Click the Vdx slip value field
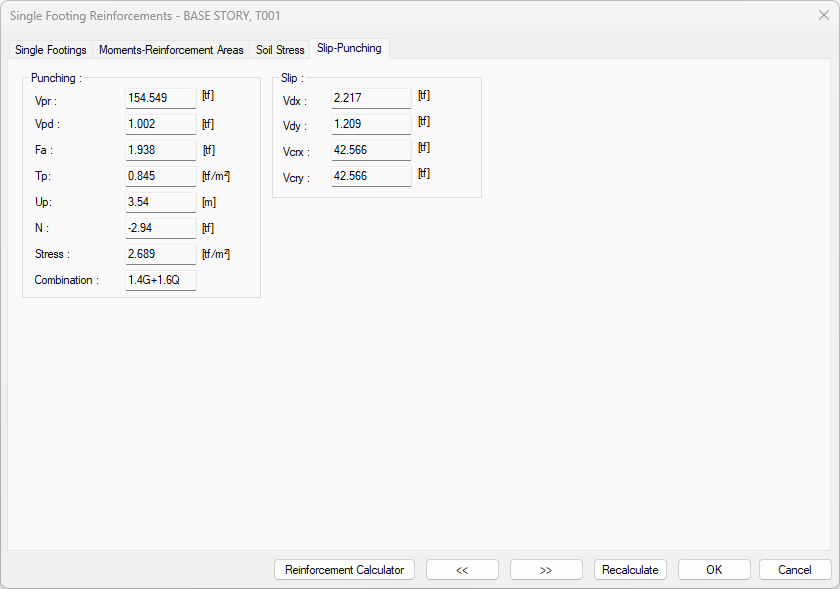Viewport: 840px width, 589px height. coord(371,99)
